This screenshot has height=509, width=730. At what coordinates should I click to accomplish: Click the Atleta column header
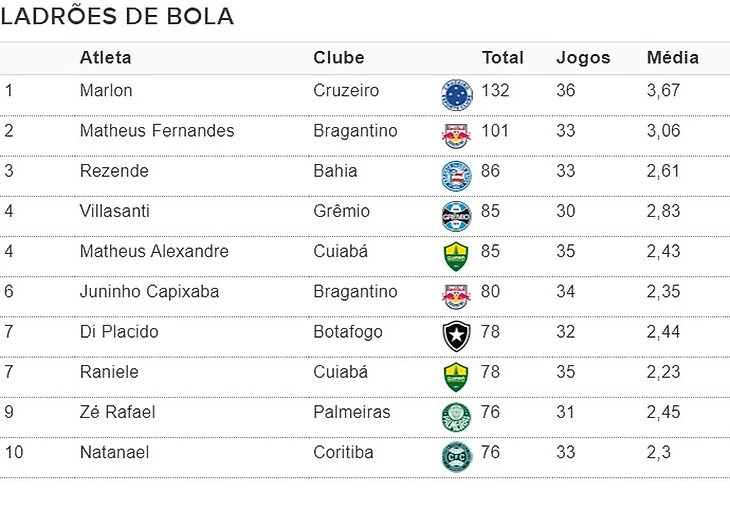point(105,58)
